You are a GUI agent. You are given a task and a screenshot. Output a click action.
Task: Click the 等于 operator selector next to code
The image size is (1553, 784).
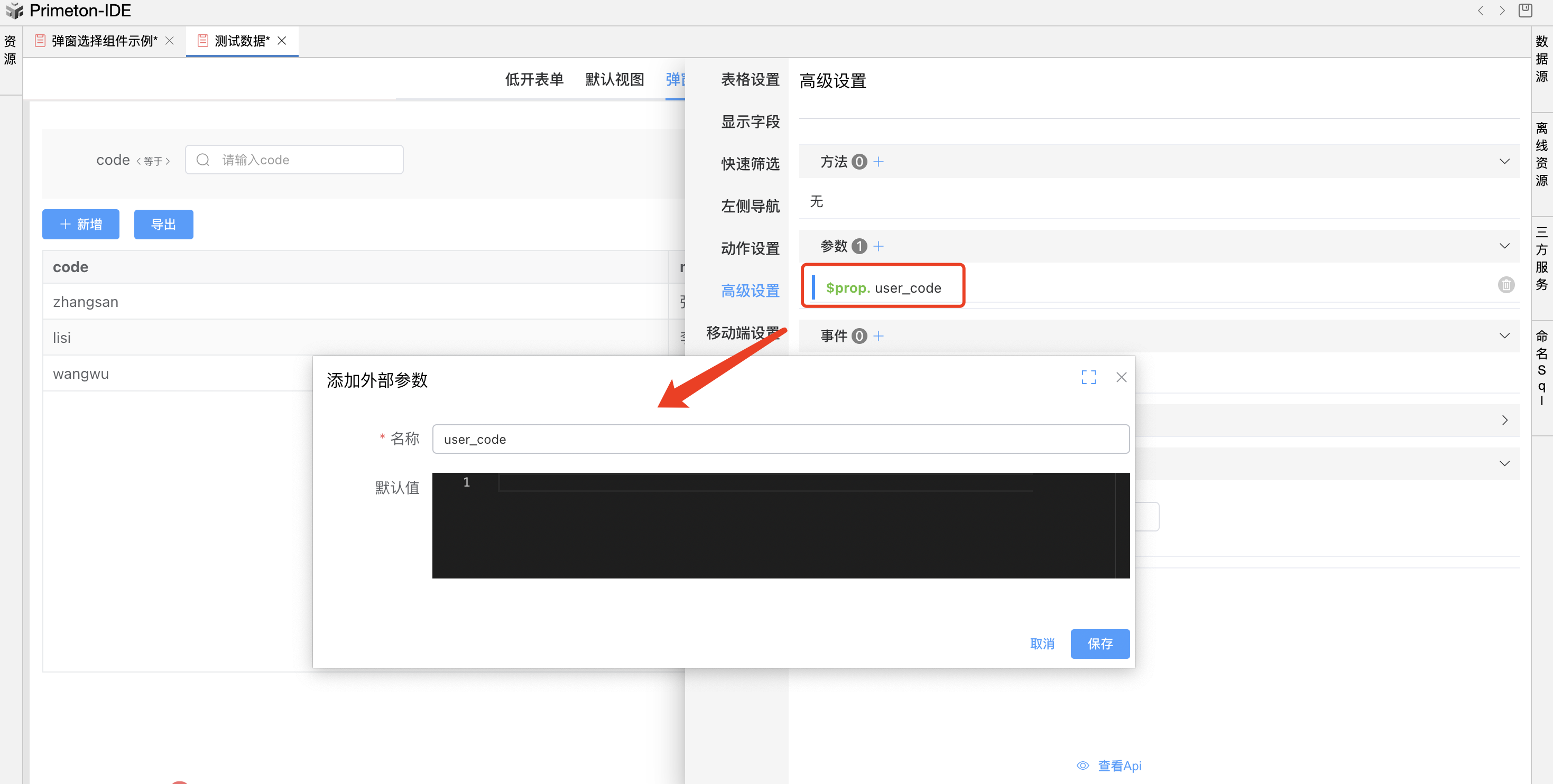tap(153, 161)
